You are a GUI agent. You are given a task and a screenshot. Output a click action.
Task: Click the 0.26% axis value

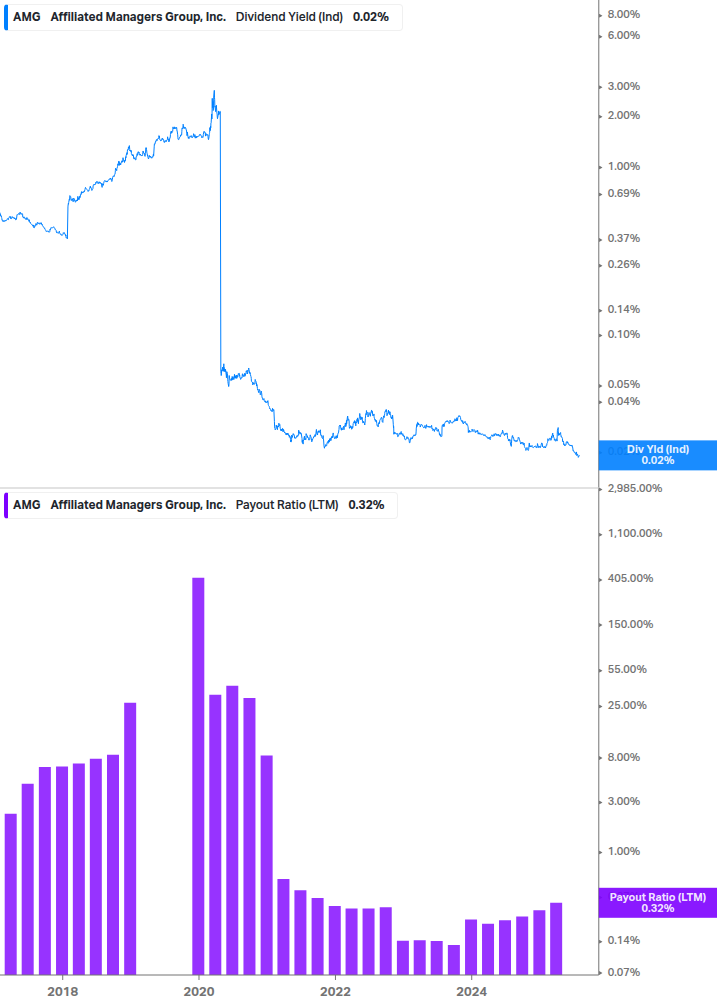623,264
